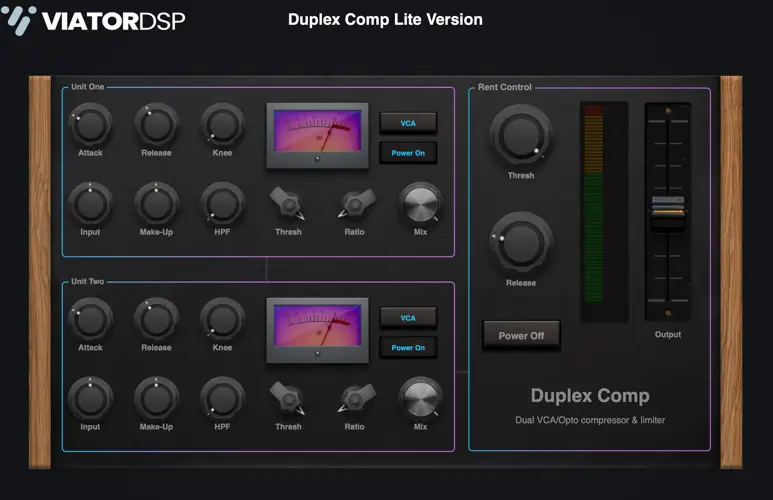The image size is (773, 500).
Task: Click the Attack knob in Unit One
Action: click(x=90, y=125)
